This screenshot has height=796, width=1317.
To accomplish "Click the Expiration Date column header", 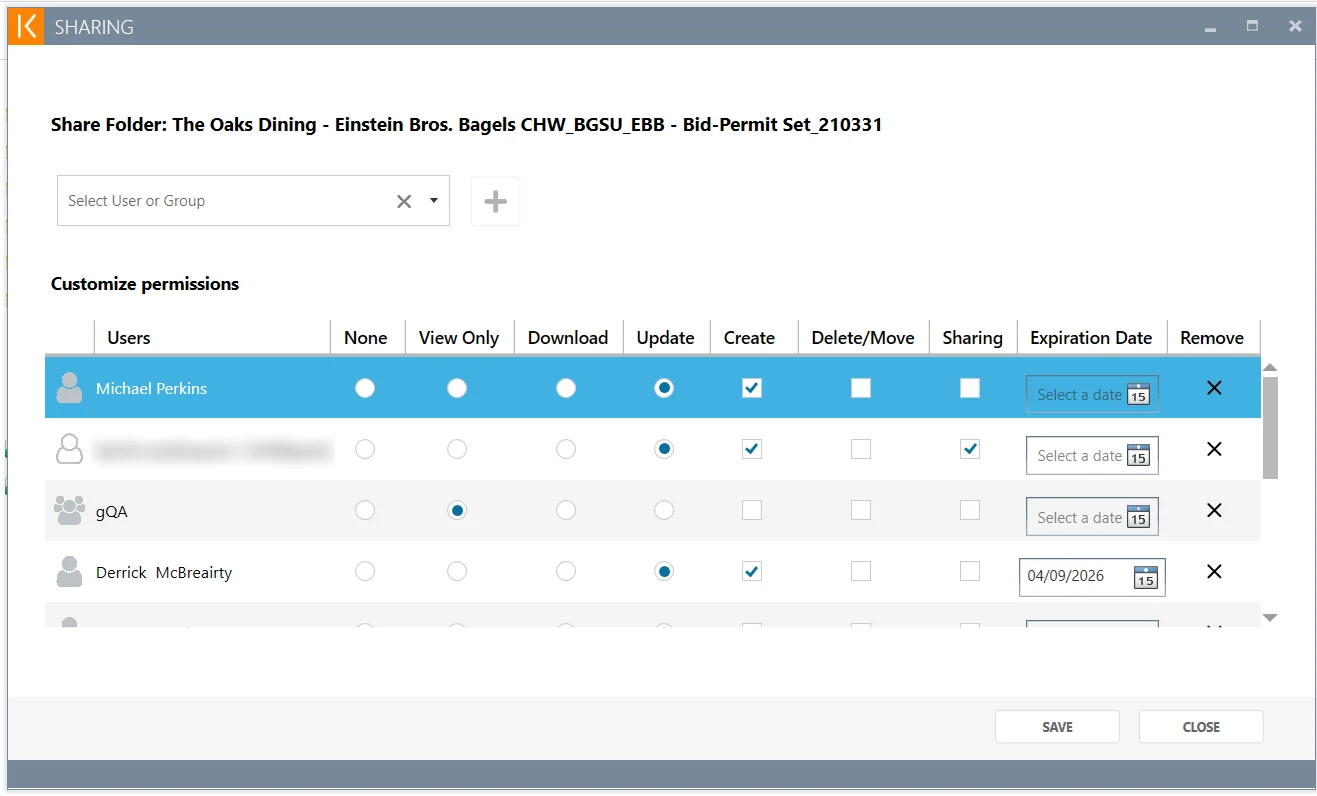I will [x=1091, y=338].
